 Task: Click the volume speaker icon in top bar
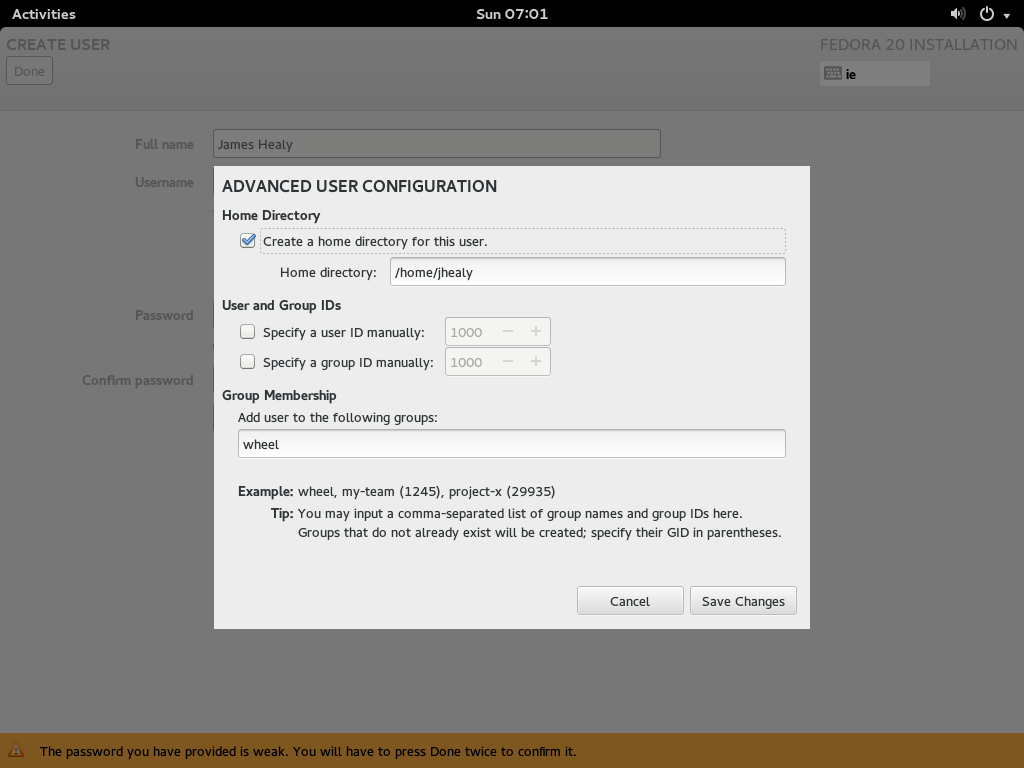pyautogui.click(x=957, y=14)
